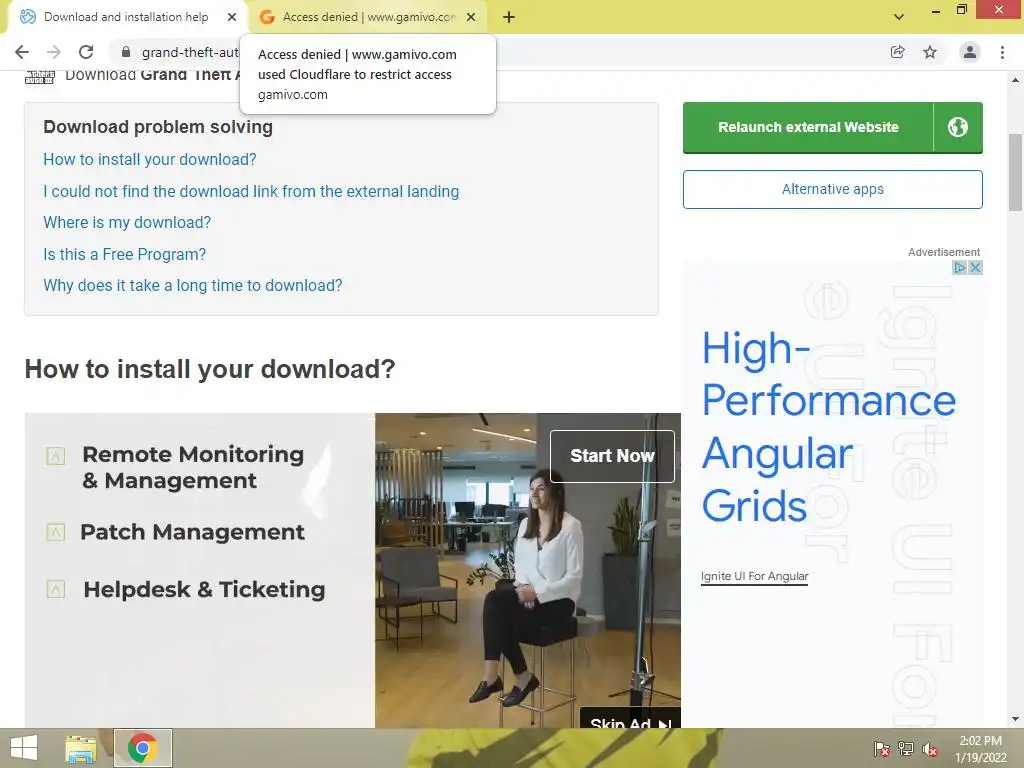Image resolution: width=1024 pixels, height=768 pixels.
Task: Click the 'Download problem solving' heading
Action: [157, 127]
